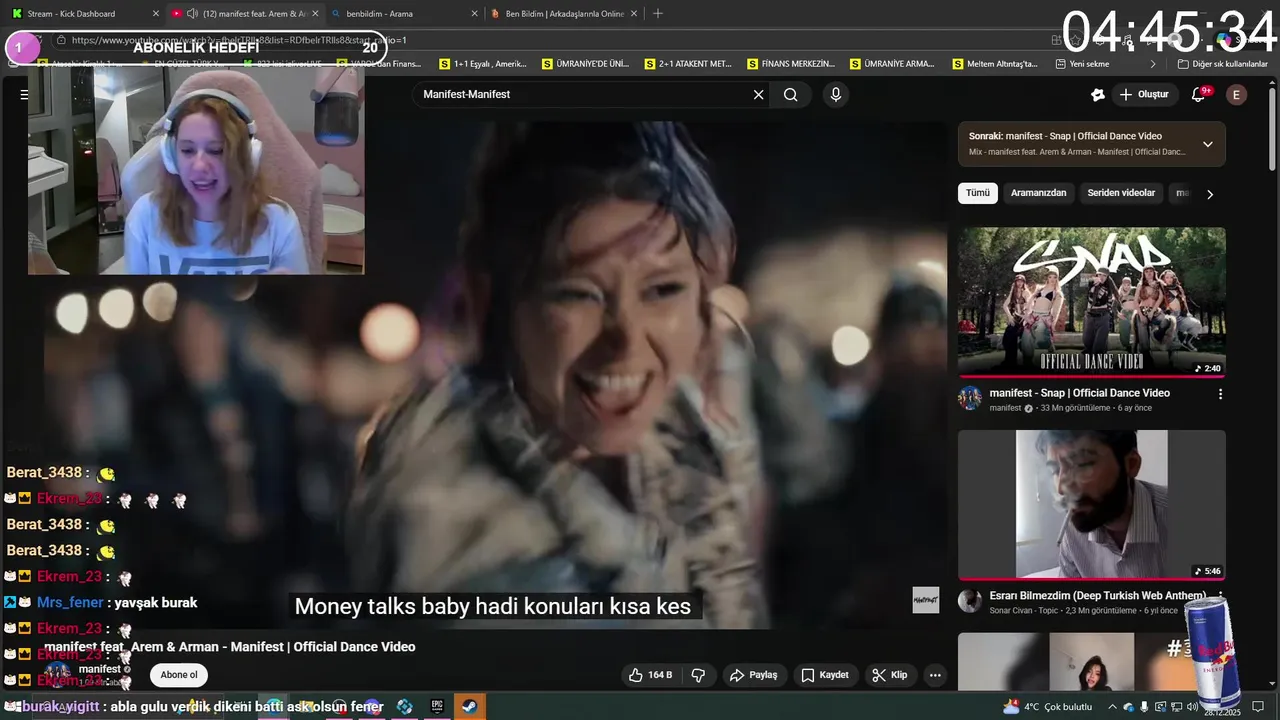
Task: Click the Esrarı Bilmezdim (Deep Turkish Web Anthem) title
Action: tap(1097, 596)
